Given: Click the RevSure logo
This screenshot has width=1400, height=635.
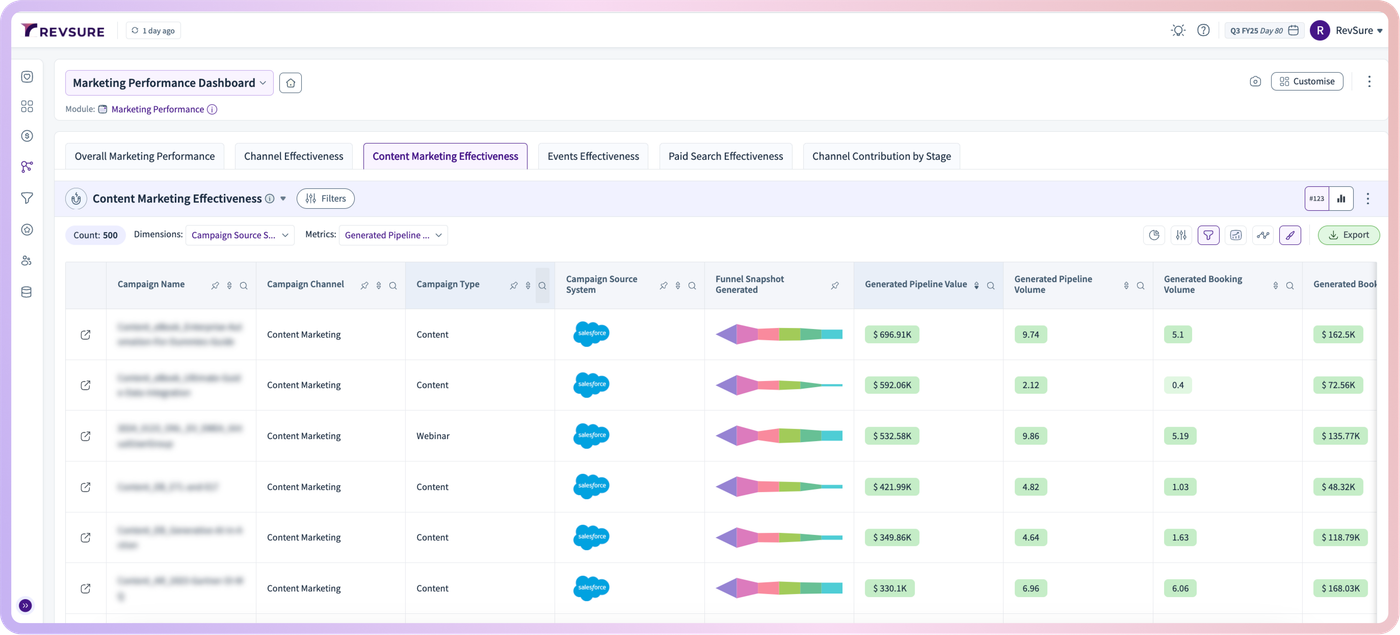Looking at the screenshot, I should (x=63, y=31).
